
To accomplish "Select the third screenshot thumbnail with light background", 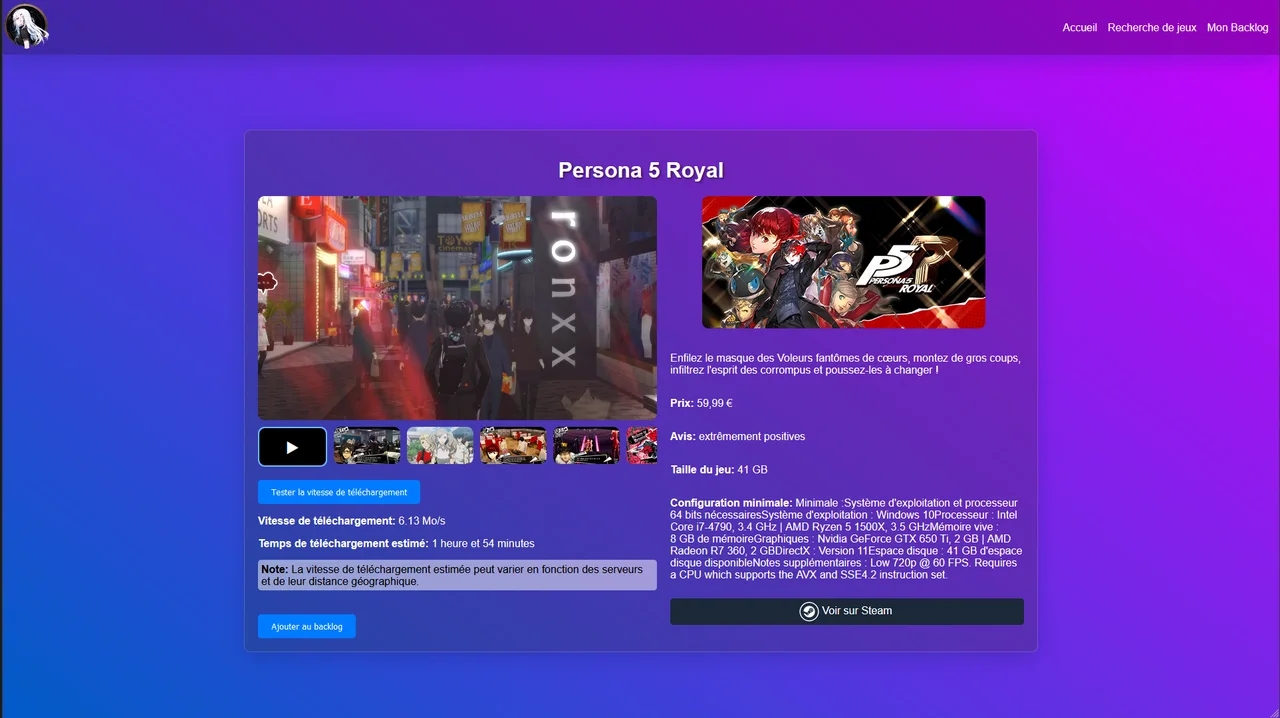I will (440, 446).
